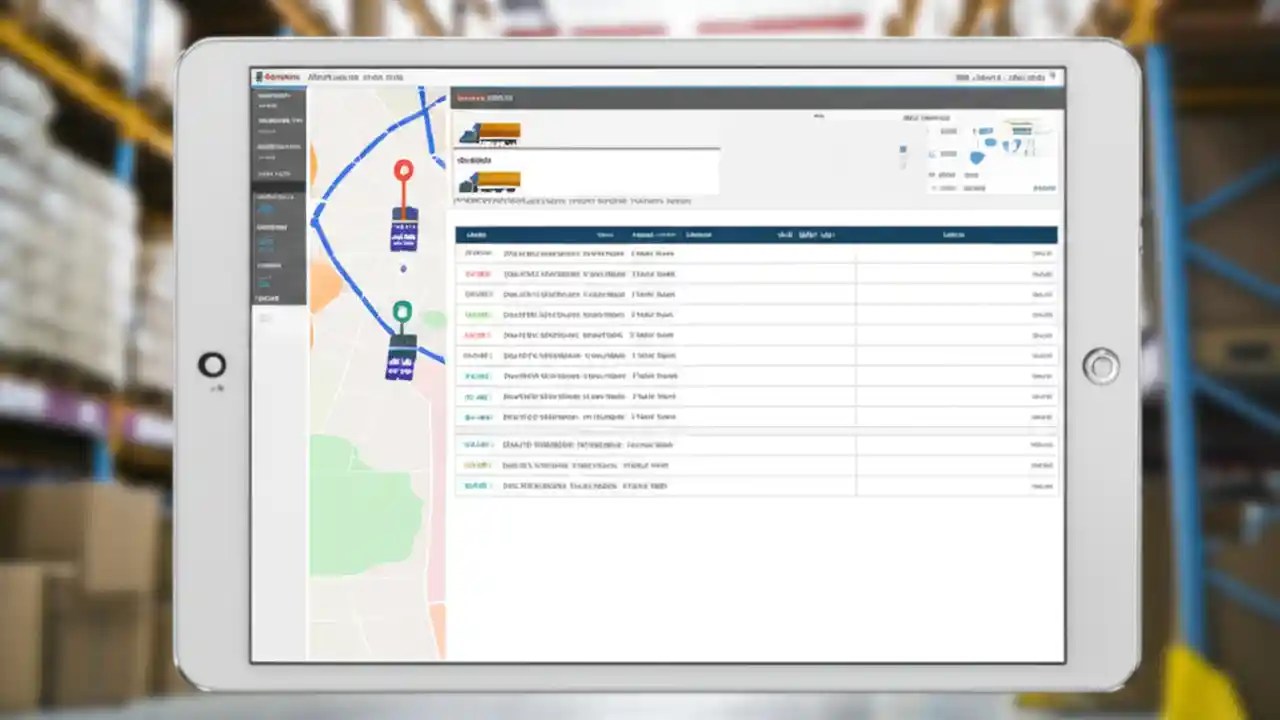Click the link in the last column of the first row
Viewport: 1280px width, 720px height.
click(x=1043, y=253)
